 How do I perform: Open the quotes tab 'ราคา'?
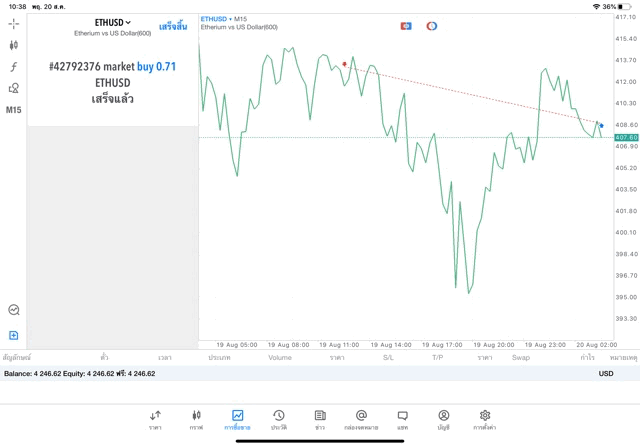click(155, 419)
